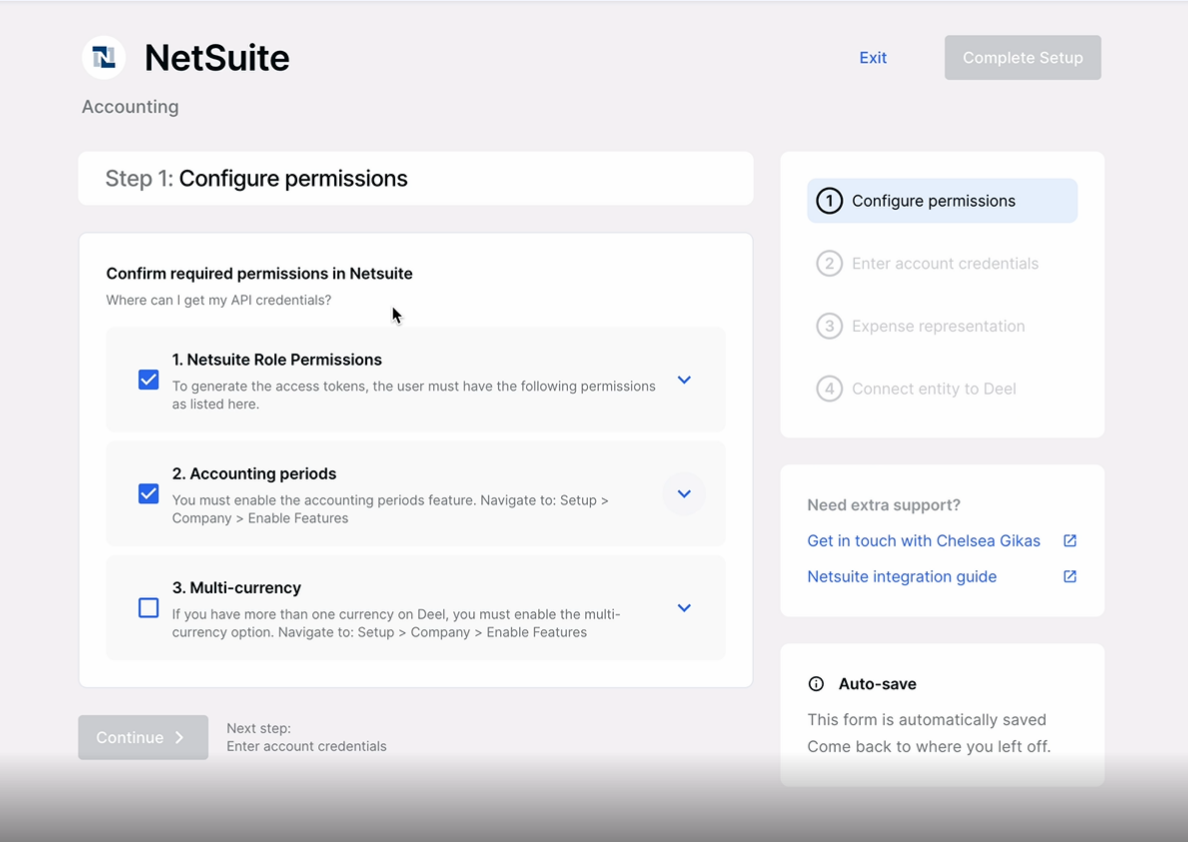Uncheck the Accounting periods checkbox
This screenshot has width=1188, height=842.
pyautogui.click(x=149, y=494)
